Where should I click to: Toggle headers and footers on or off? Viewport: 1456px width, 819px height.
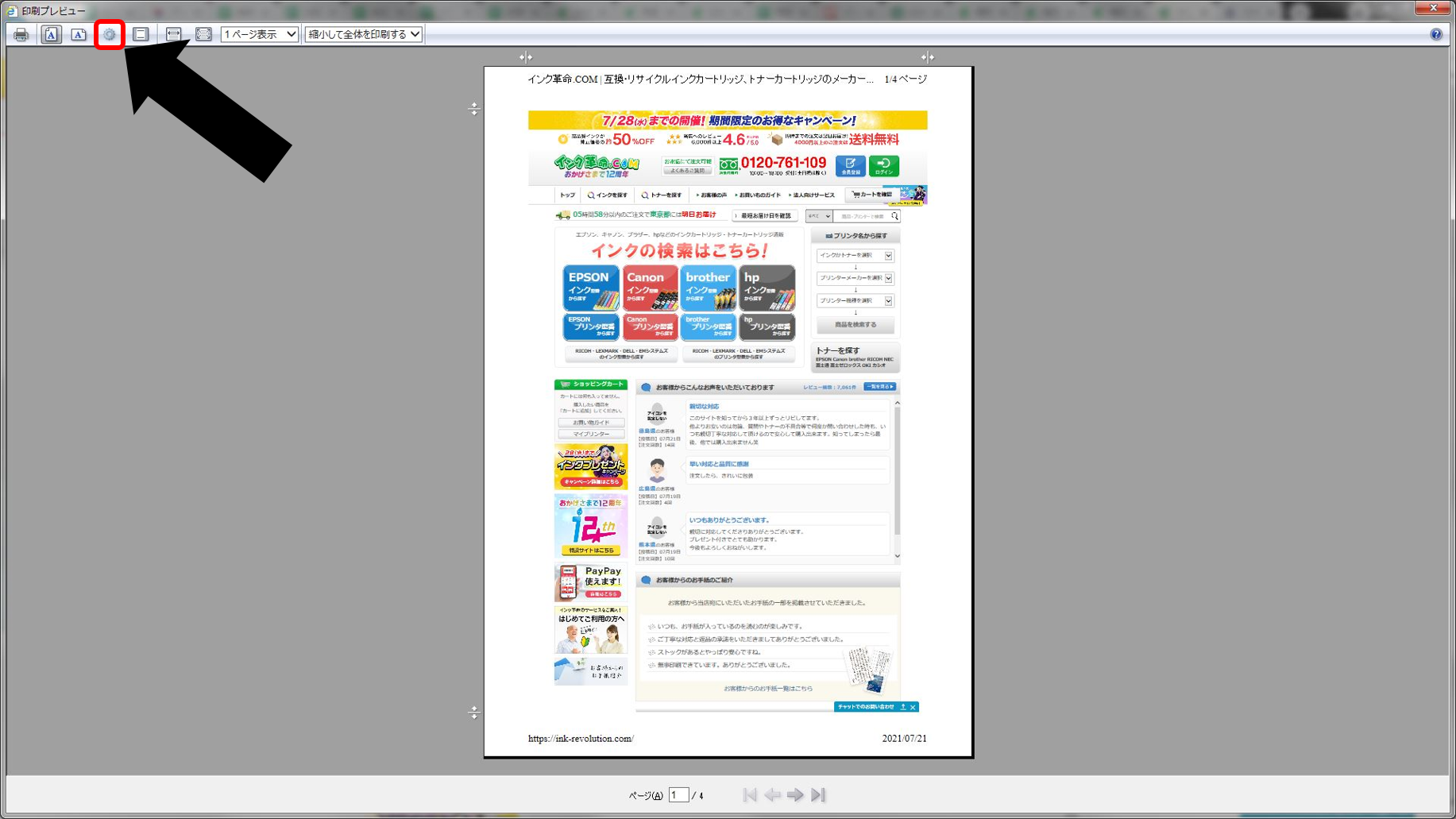(141, 34)
